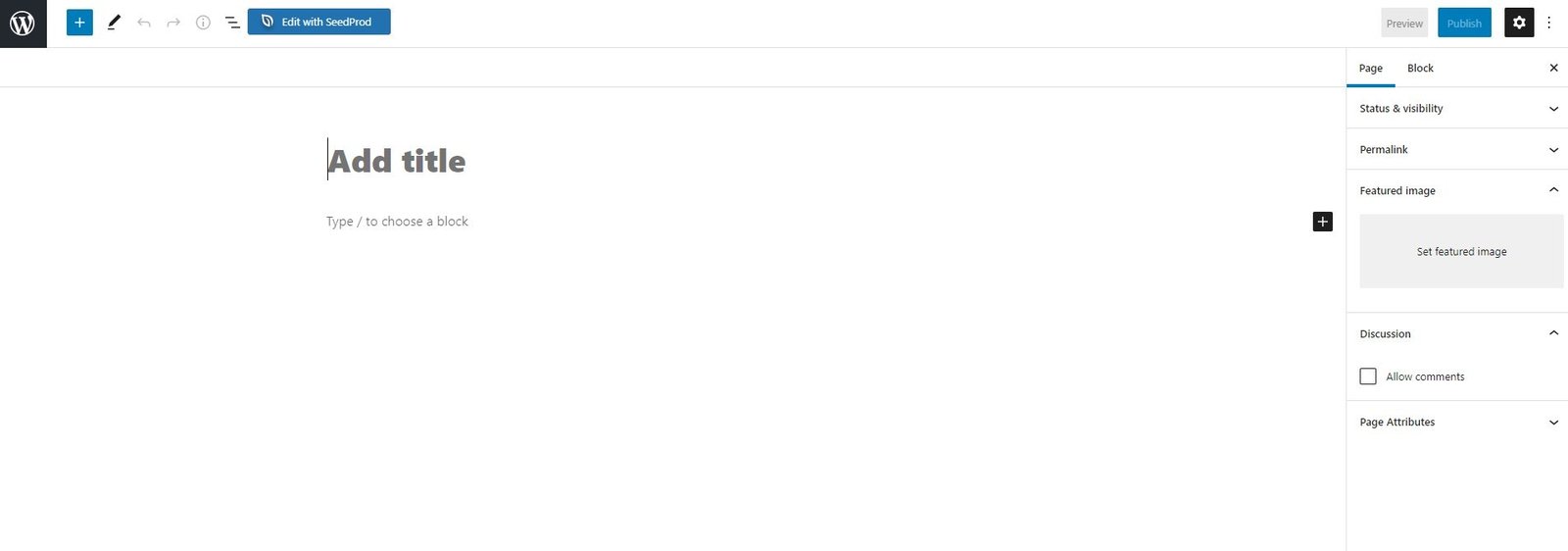Switch to the Page tab
This screenshot has height=551, width=1568.
tap(1371, 68)
